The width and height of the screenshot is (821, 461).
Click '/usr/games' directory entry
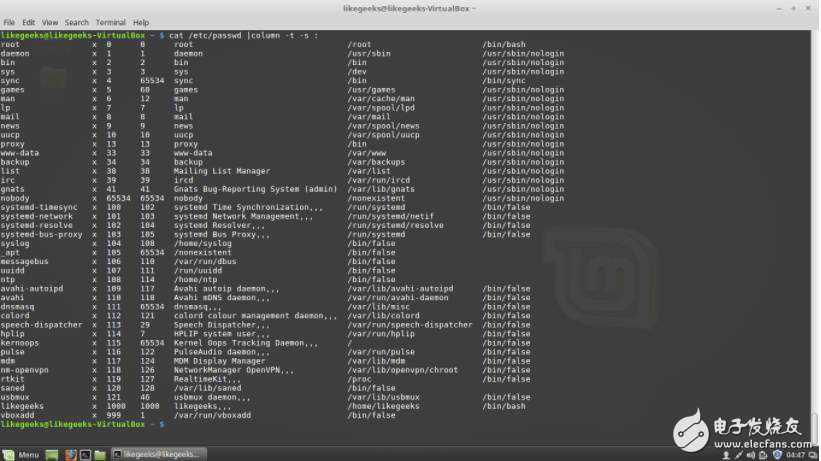[371, 90]
